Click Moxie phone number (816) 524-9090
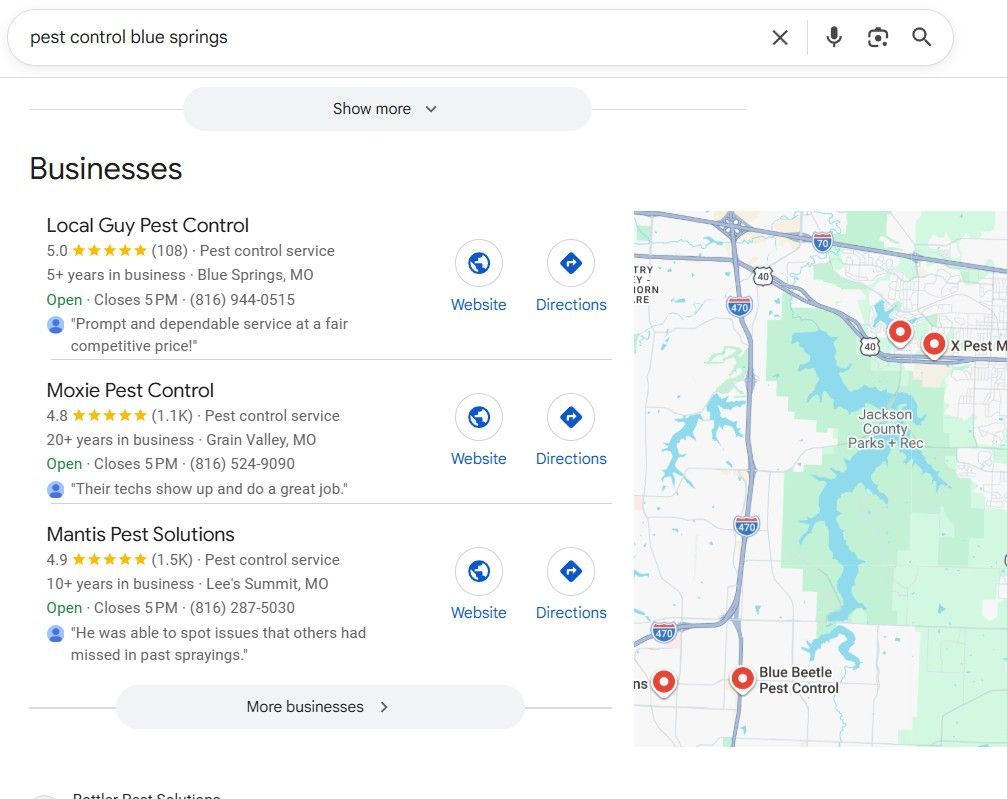The image size is (1007, 799). point(242,464)
